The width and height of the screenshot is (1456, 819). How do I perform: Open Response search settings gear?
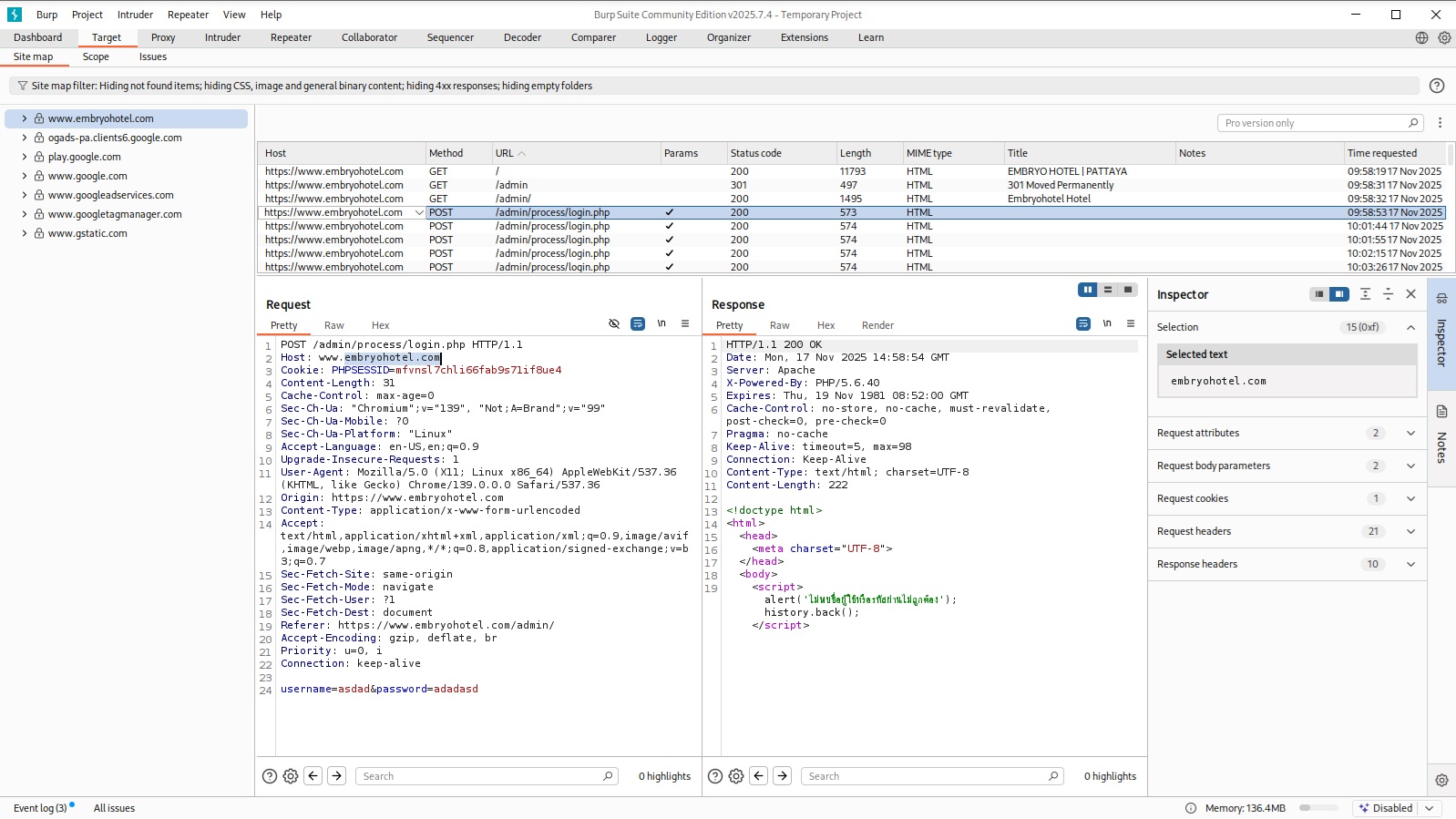pos(736,776)
